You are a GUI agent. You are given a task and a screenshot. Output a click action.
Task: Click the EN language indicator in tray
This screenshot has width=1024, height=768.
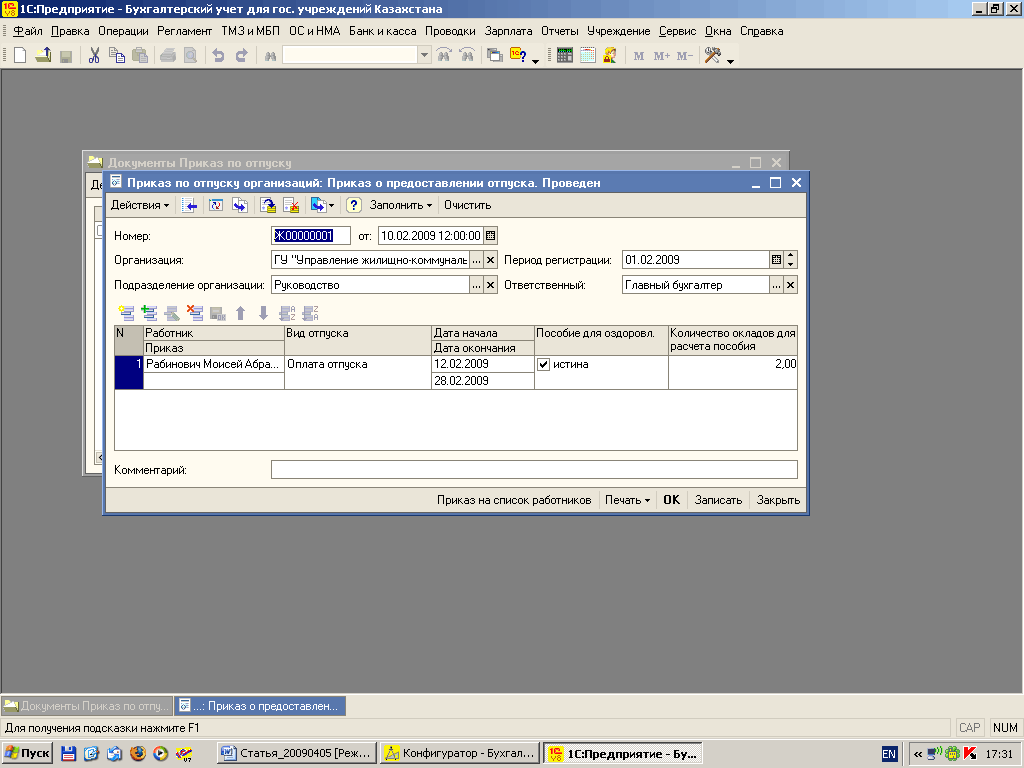coord(889,754)
